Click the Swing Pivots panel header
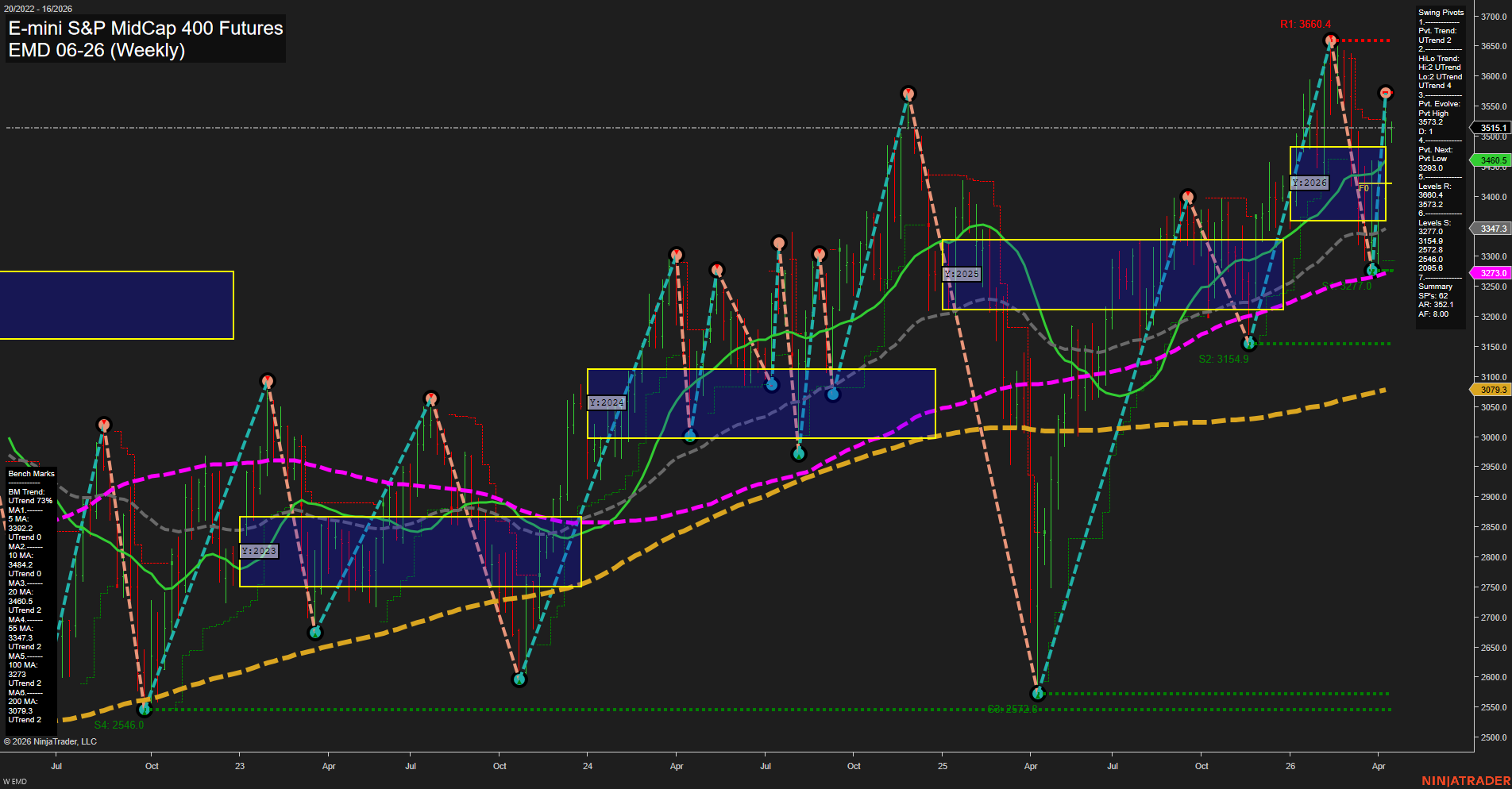 pos(1440,12)
